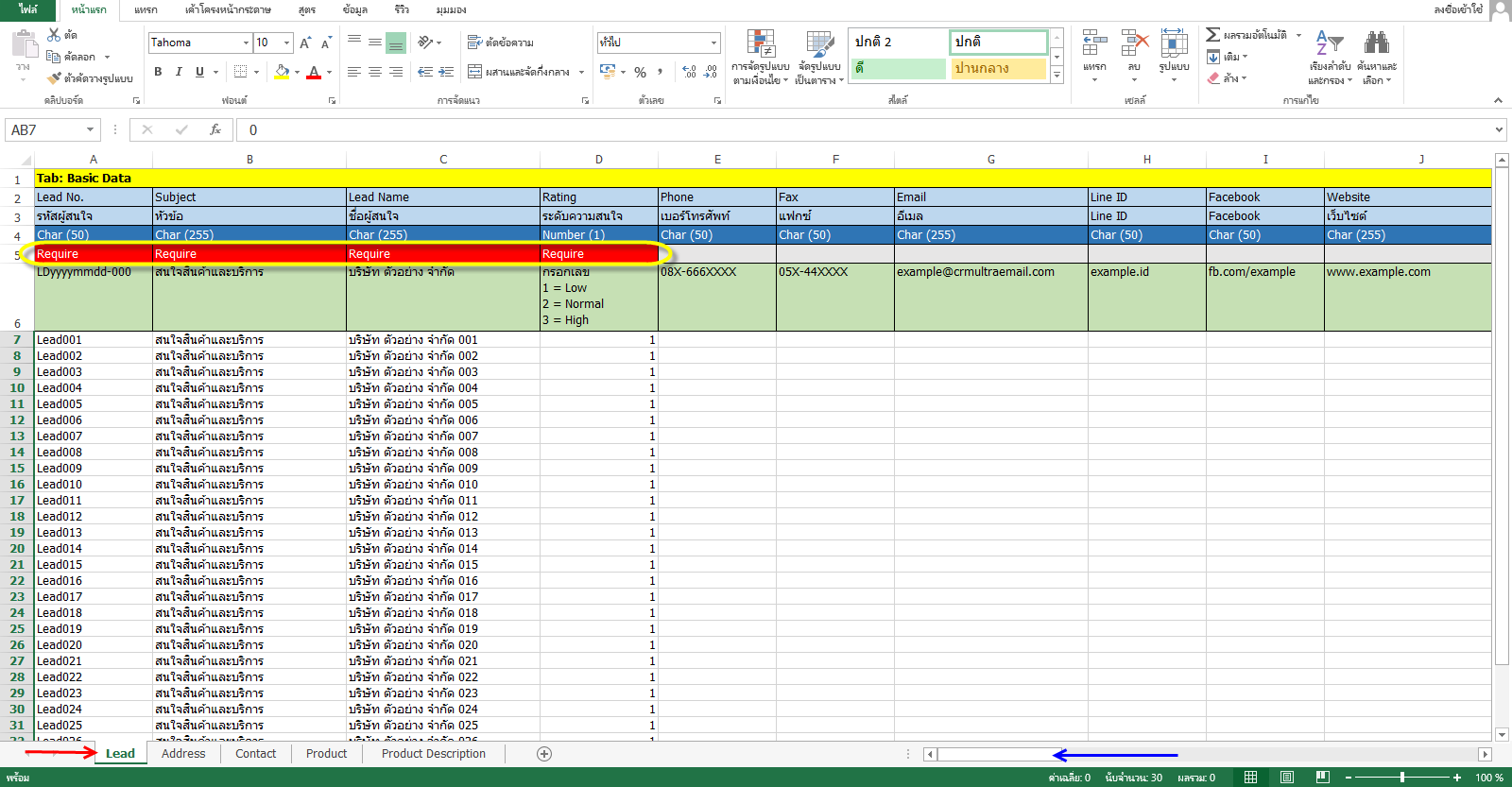Click the Format as Table icon
The image size is (1512, 787).
[x=818, y=57]
